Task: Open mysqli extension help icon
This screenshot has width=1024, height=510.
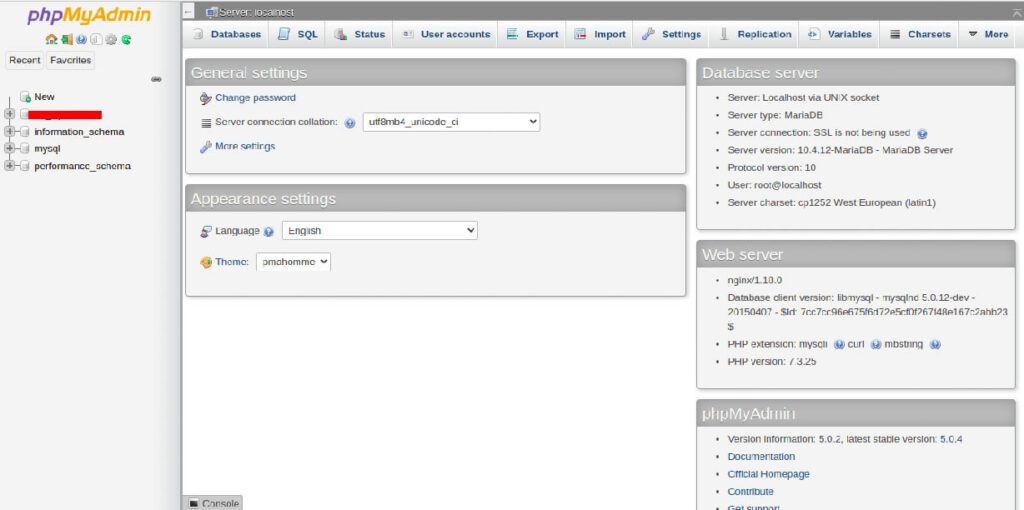Action: [839, 344]
